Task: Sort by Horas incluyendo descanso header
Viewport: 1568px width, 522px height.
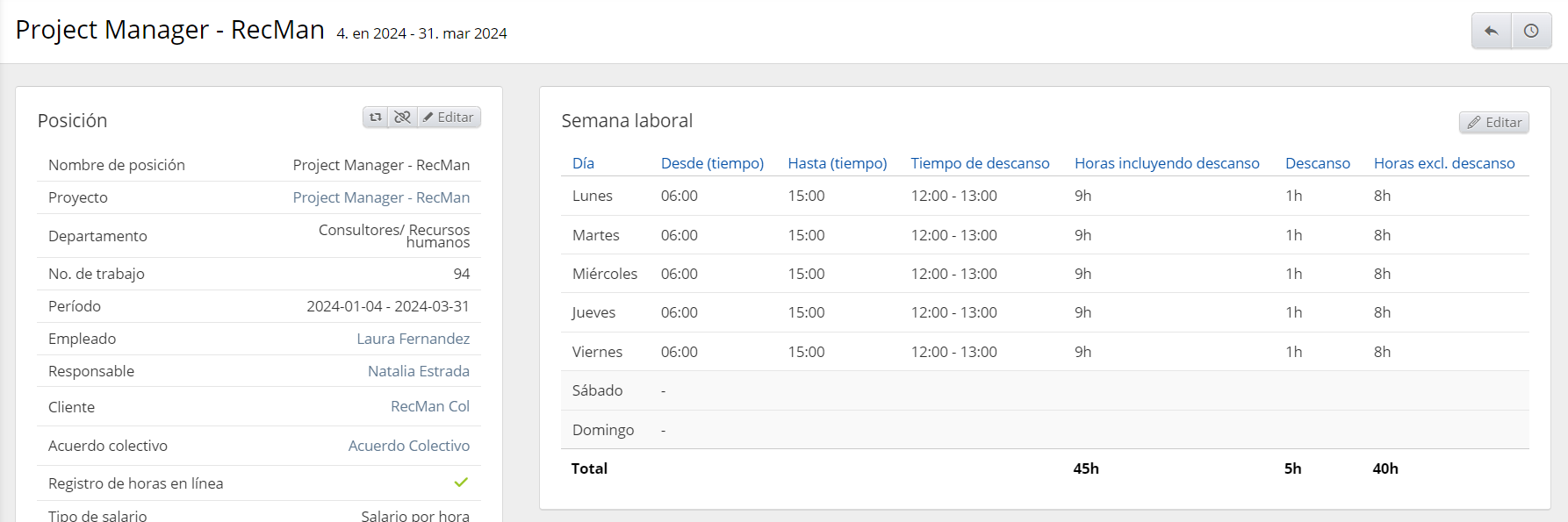Action: click(x=1167, y=163)
